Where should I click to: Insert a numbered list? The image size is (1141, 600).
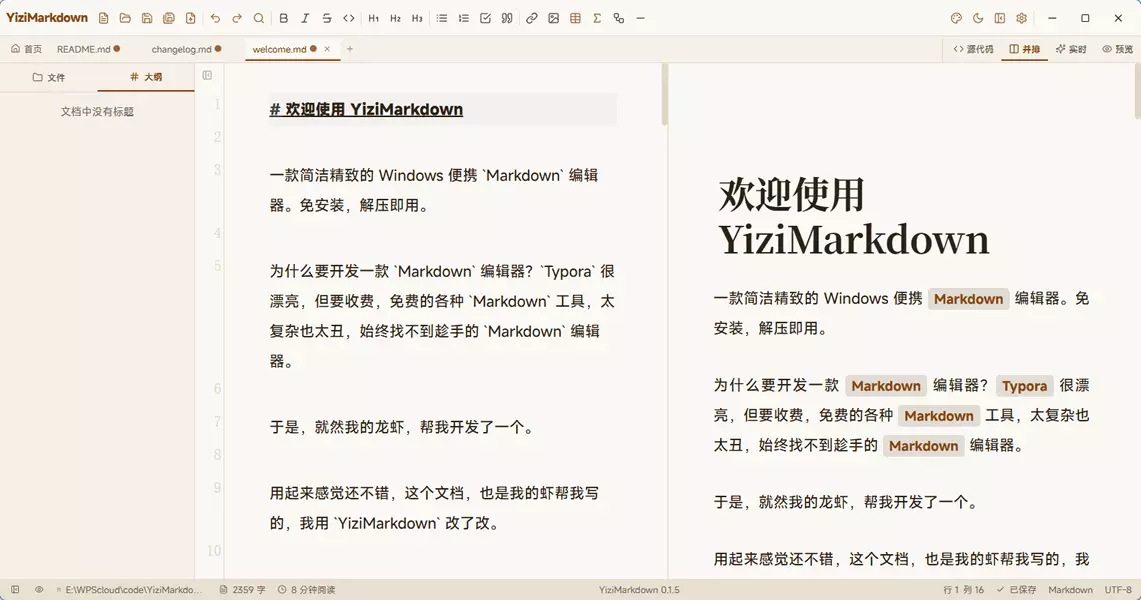tap(464, 18)
